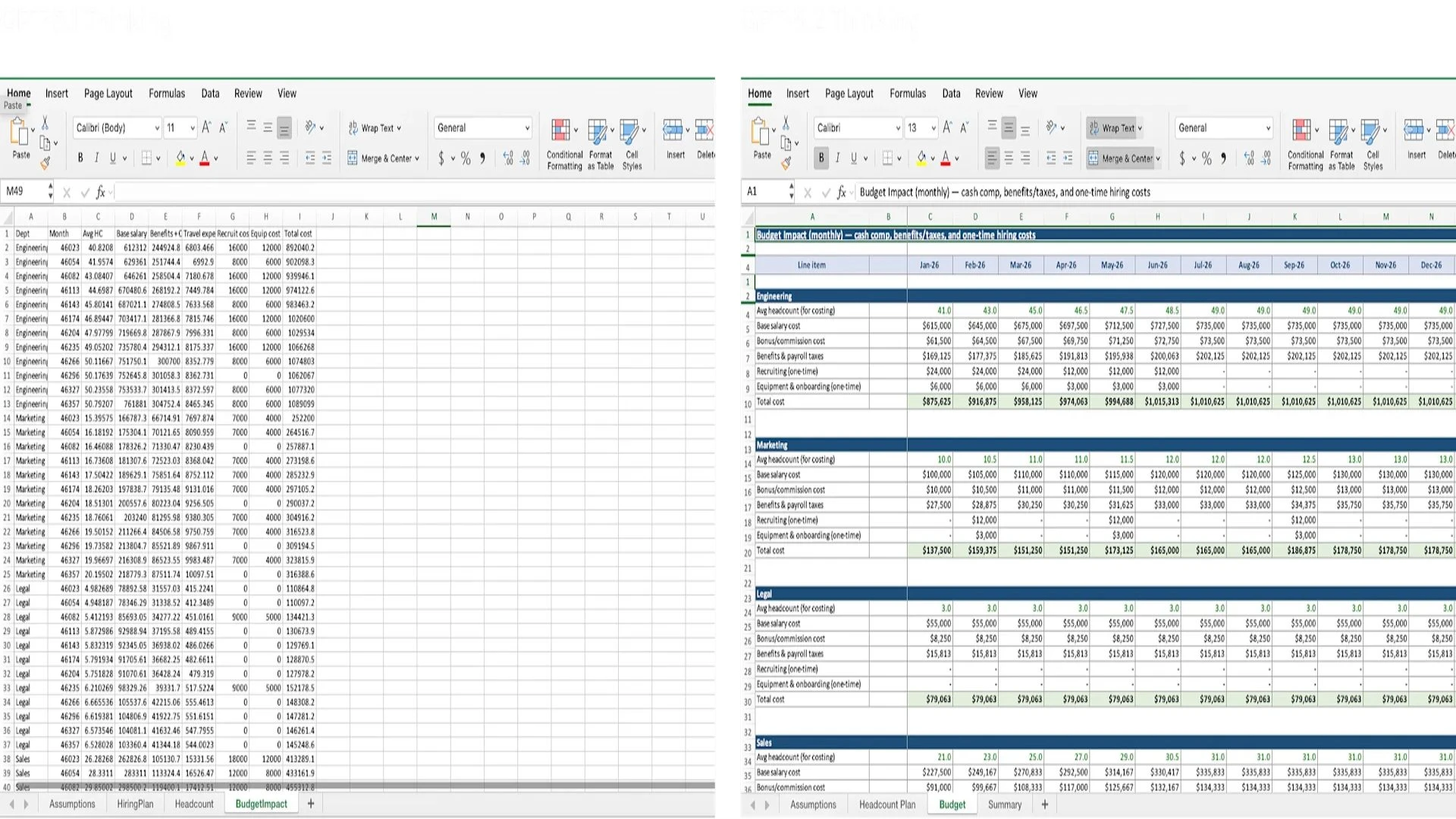Click the fx insert function icon in right formula bar
1456x819 pixels.
842,193
